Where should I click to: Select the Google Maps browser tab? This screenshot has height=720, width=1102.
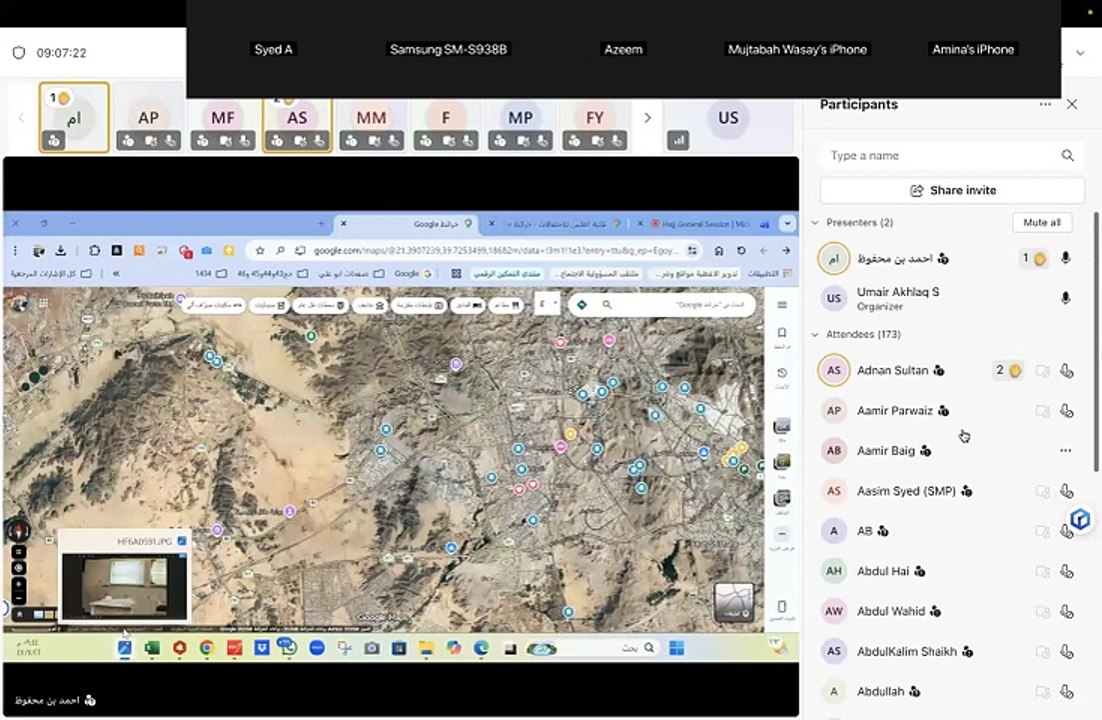tap(408, 224)
